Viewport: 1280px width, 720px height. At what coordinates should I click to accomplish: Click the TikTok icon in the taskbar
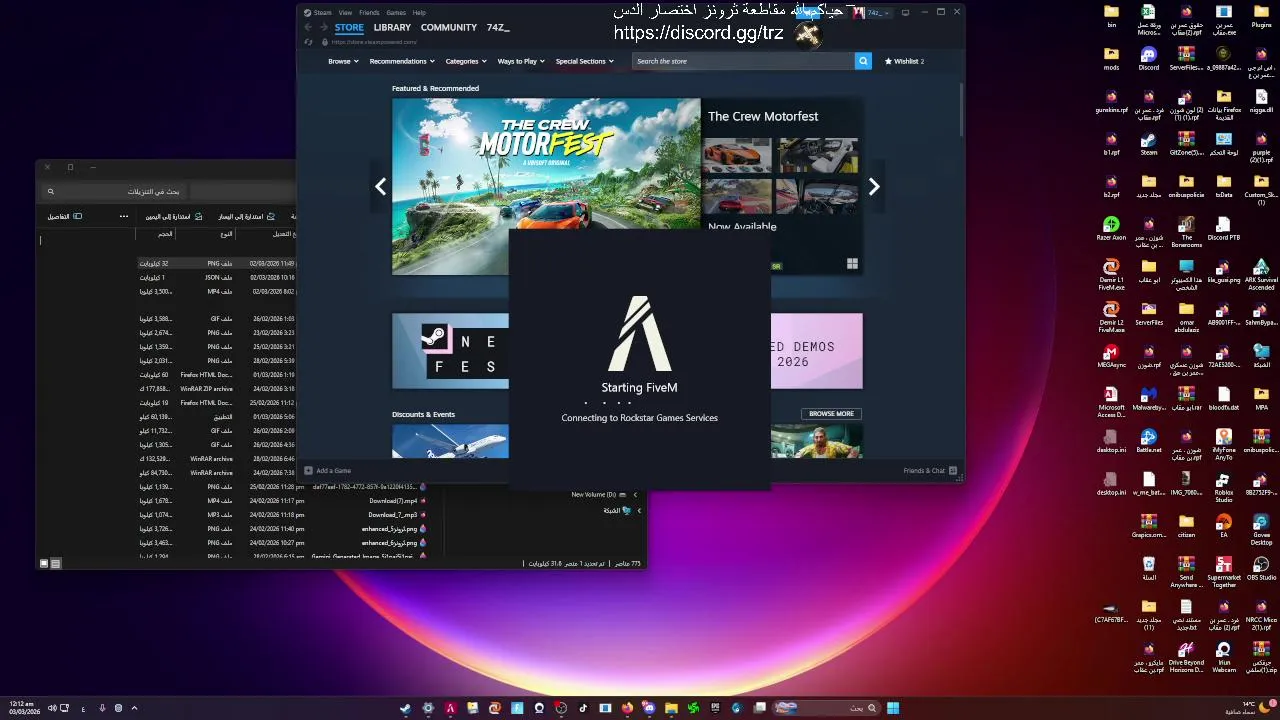(583, 708)
